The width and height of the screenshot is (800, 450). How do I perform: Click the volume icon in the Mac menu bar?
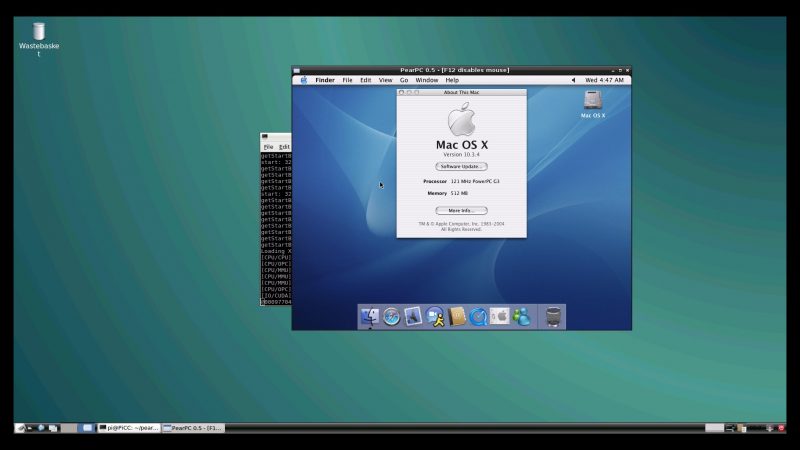(x=573, y=80)
